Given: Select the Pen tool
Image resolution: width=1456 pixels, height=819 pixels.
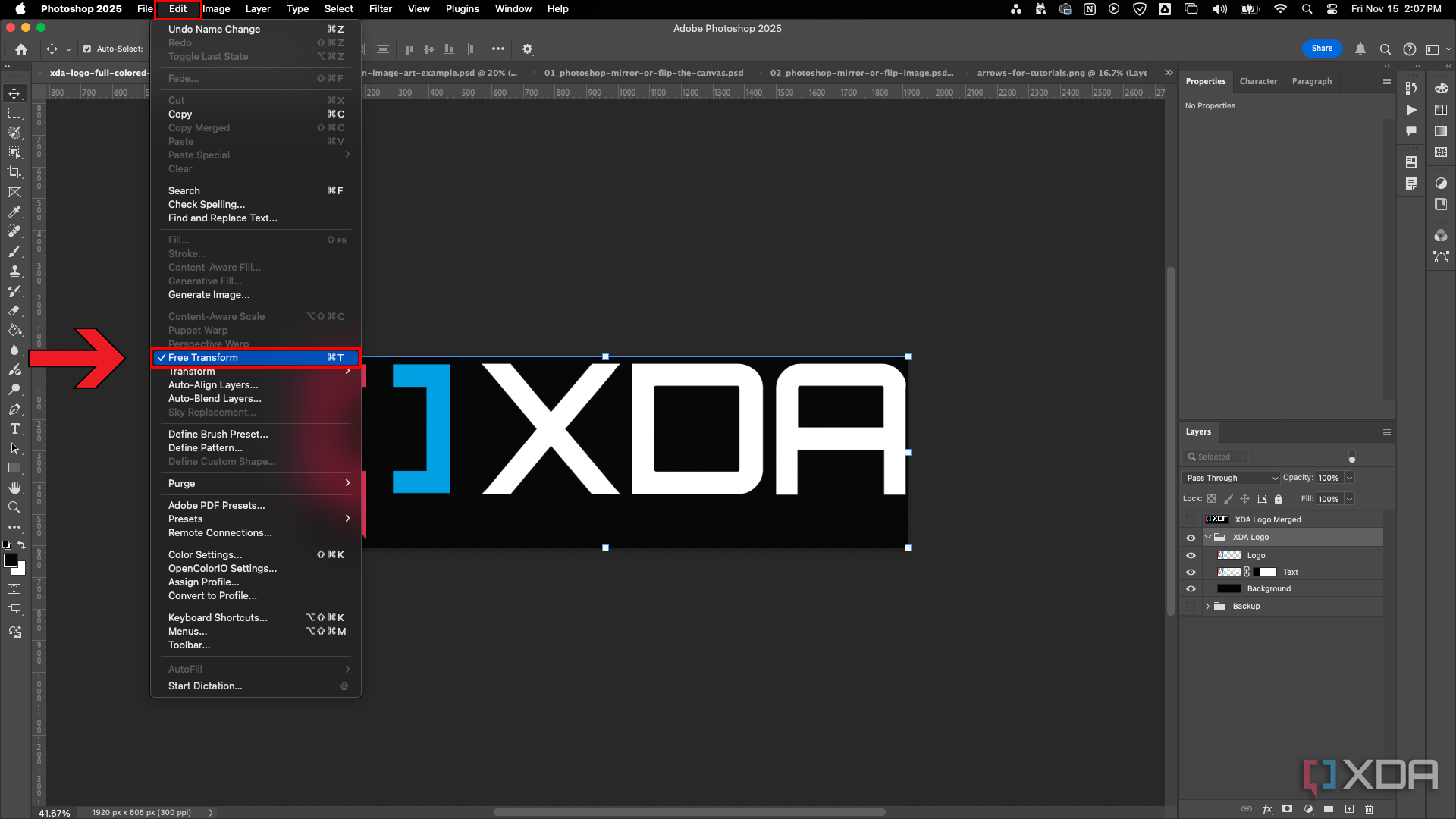Looking at the screenshot, I should [14, 409].
